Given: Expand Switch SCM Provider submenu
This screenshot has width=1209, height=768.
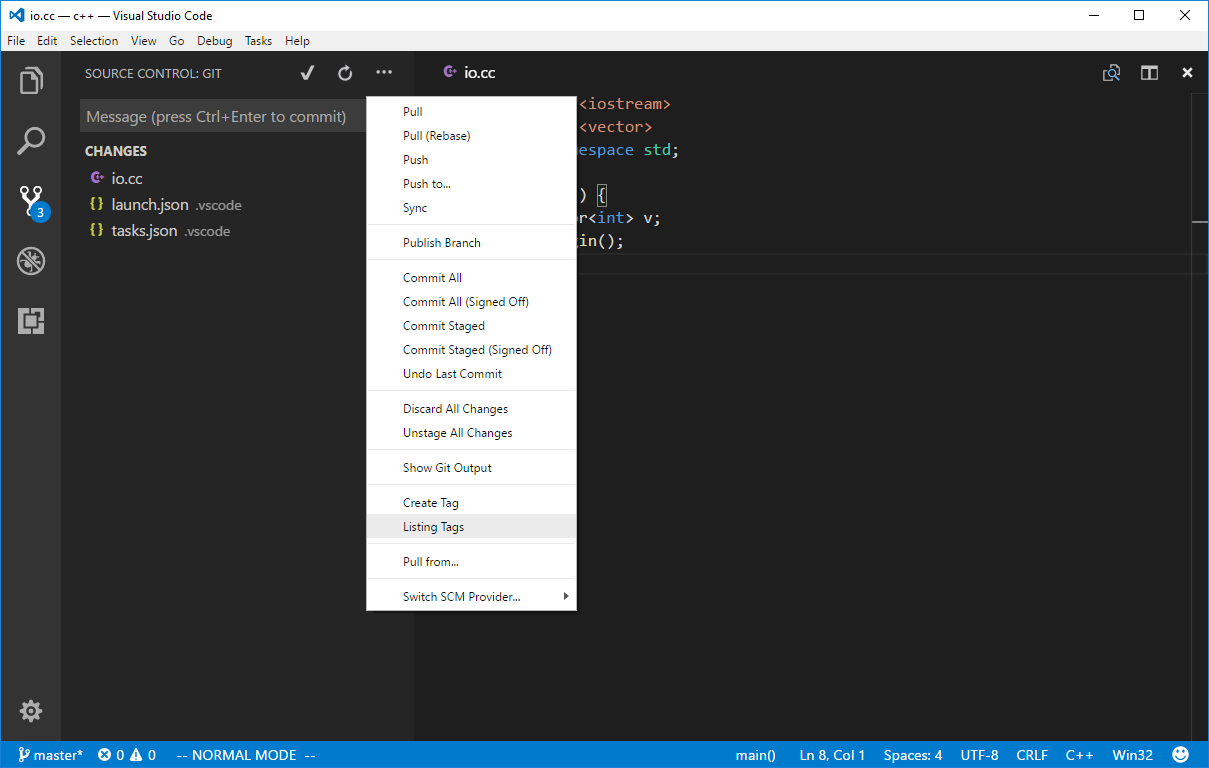Looking at the screenshot, I should point(471,597).
